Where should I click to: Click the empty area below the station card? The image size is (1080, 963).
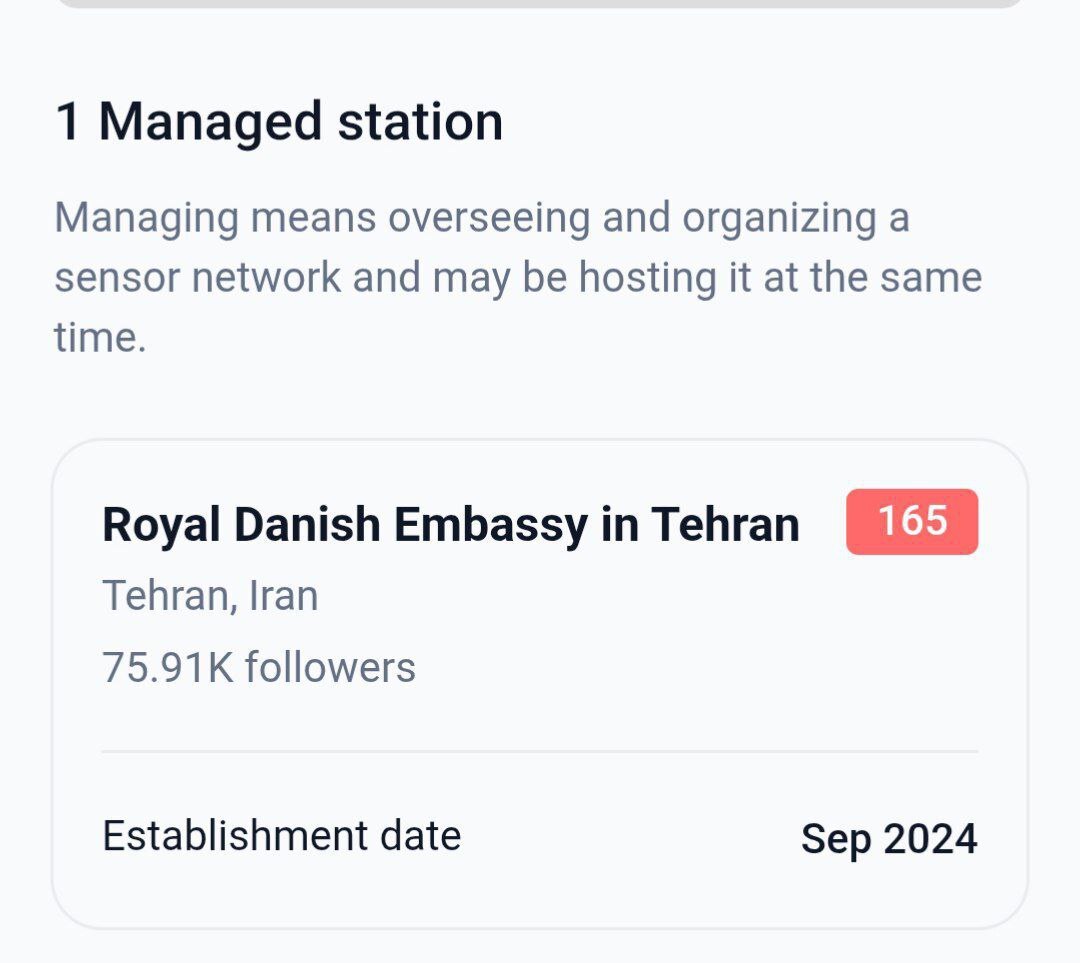point(540,945)
